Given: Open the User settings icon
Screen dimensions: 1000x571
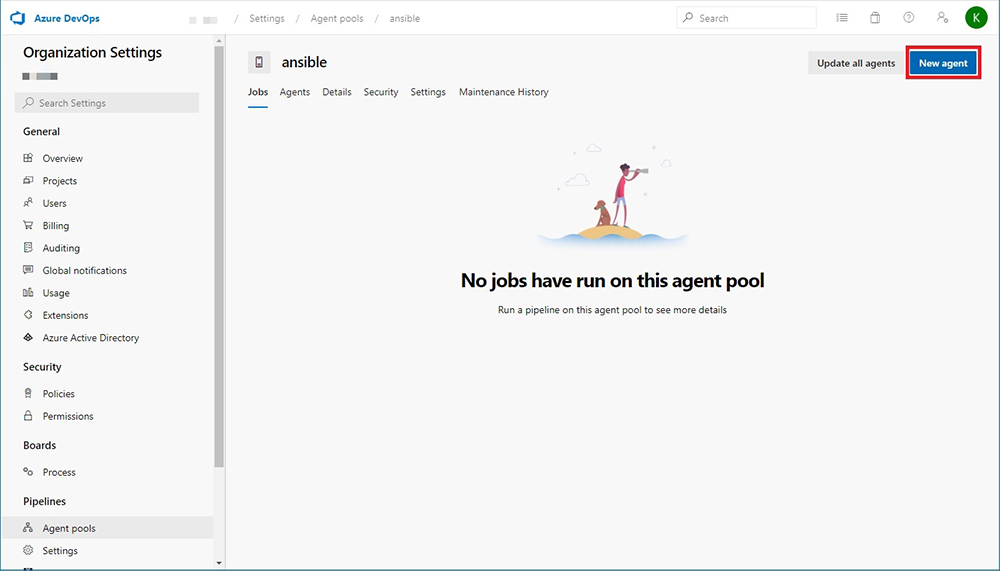Looking at the screenshot, I should pos(941,18).
